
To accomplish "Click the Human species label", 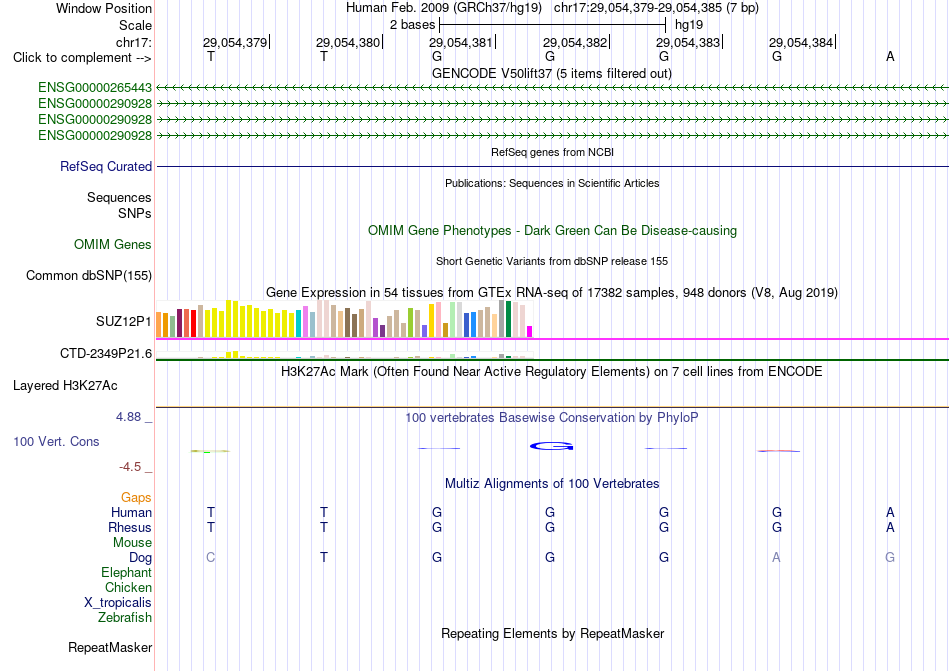I will coord(131,513).
